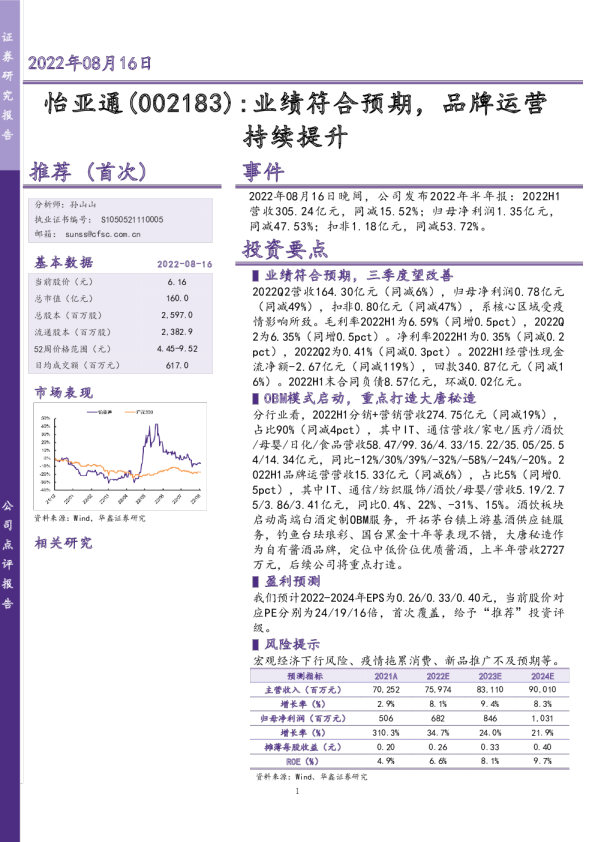Viewport: 595px width, 842px height.
Task: Select floating share capital value 2,382.9
Action: coord(177,332)
